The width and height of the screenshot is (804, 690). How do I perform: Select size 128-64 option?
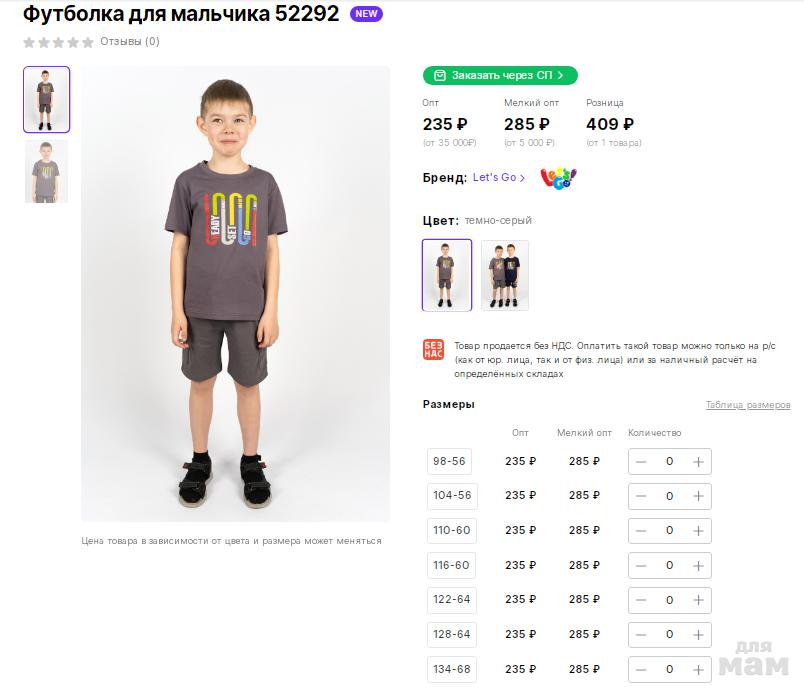(x=451, y=634)
